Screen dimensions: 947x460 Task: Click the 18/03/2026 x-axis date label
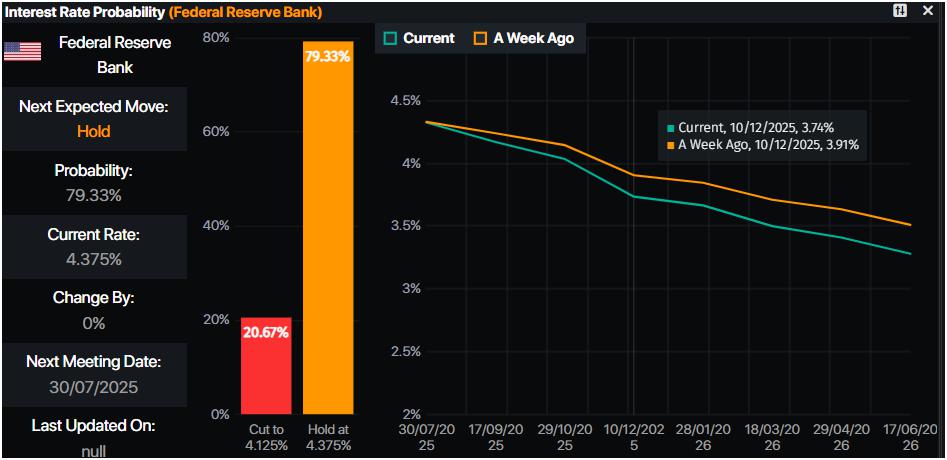point(771,436)
